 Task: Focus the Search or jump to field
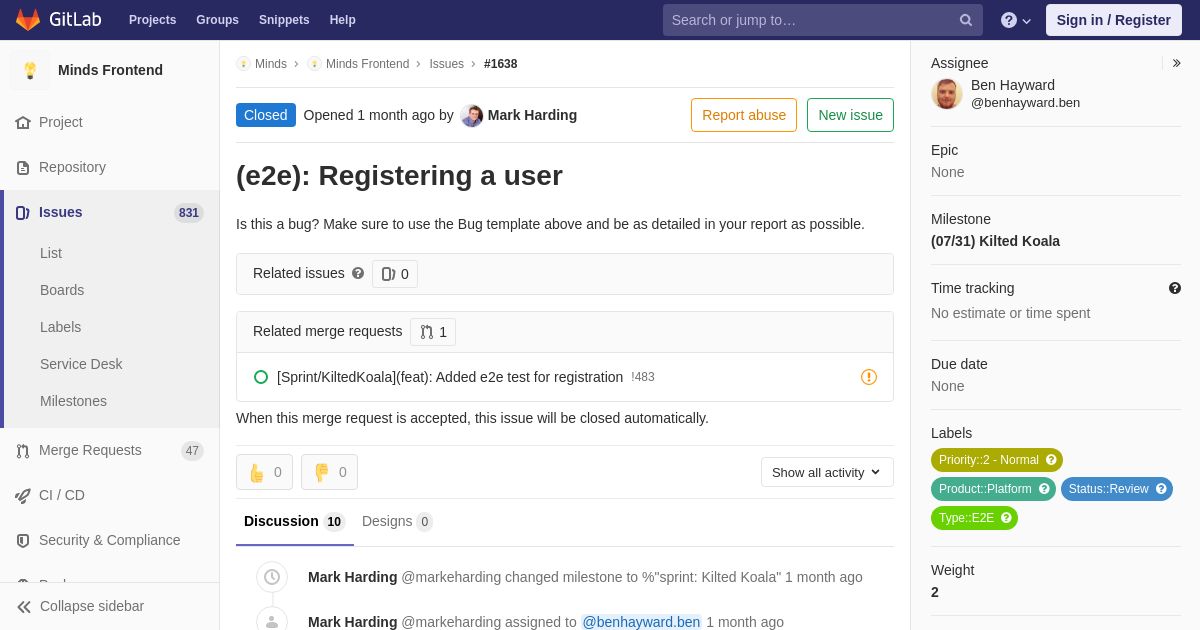823,20
